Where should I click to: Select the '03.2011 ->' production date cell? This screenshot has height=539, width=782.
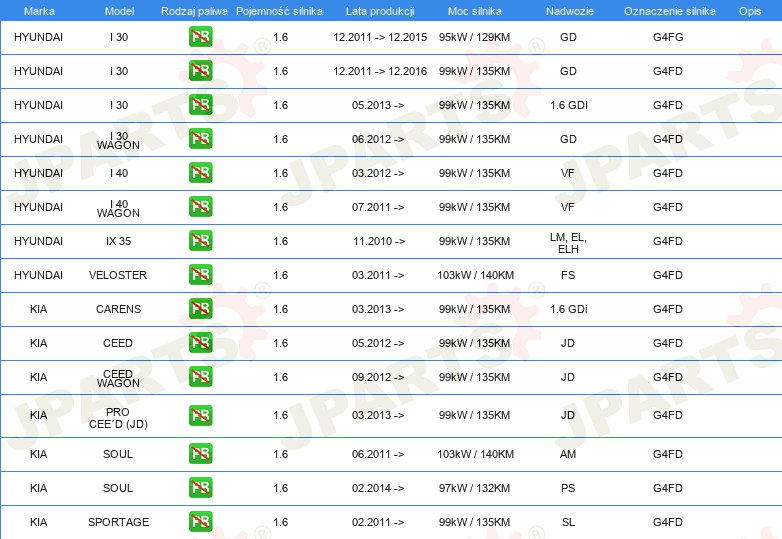click(378, 275)
